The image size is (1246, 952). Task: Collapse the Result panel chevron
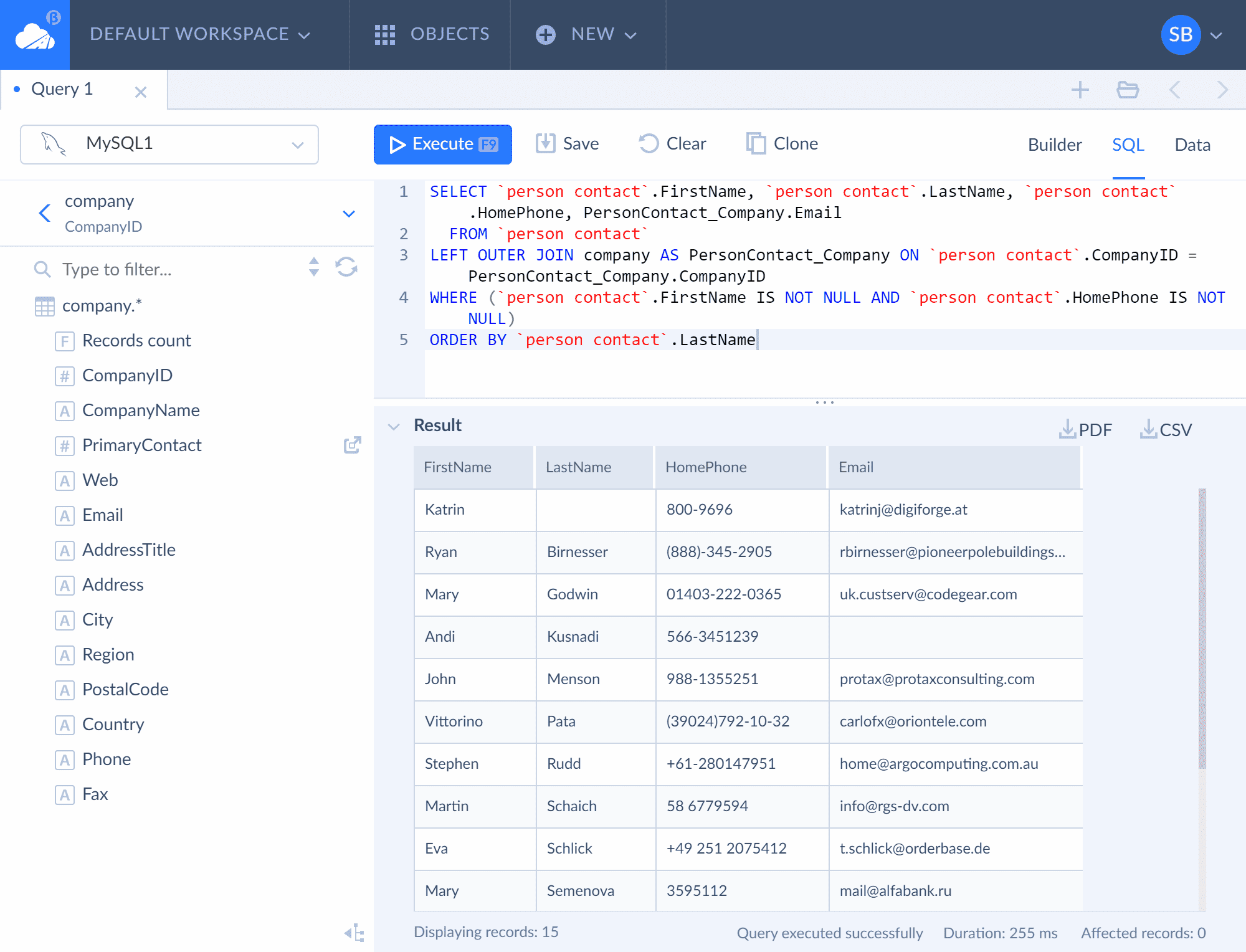(394, 426)
